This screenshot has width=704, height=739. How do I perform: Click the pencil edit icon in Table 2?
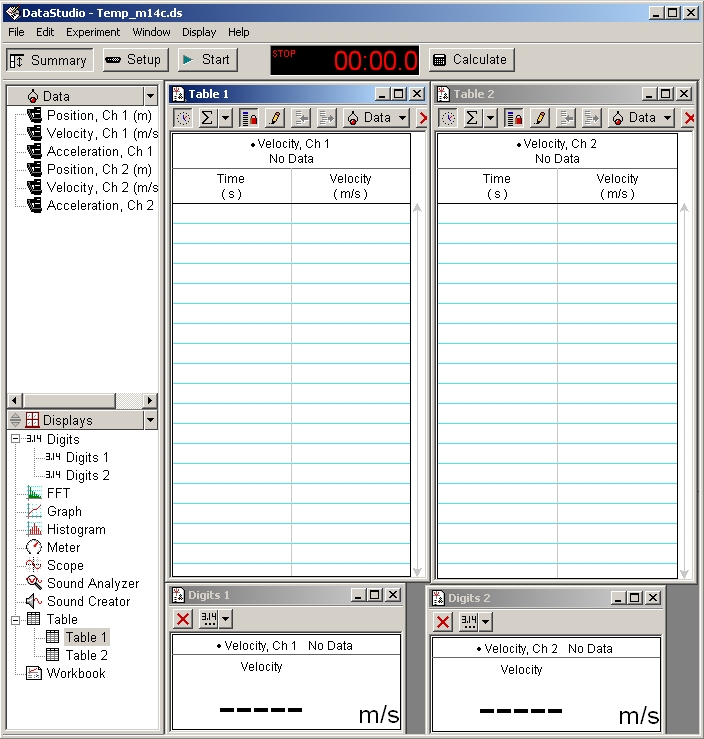pos(540,118)
